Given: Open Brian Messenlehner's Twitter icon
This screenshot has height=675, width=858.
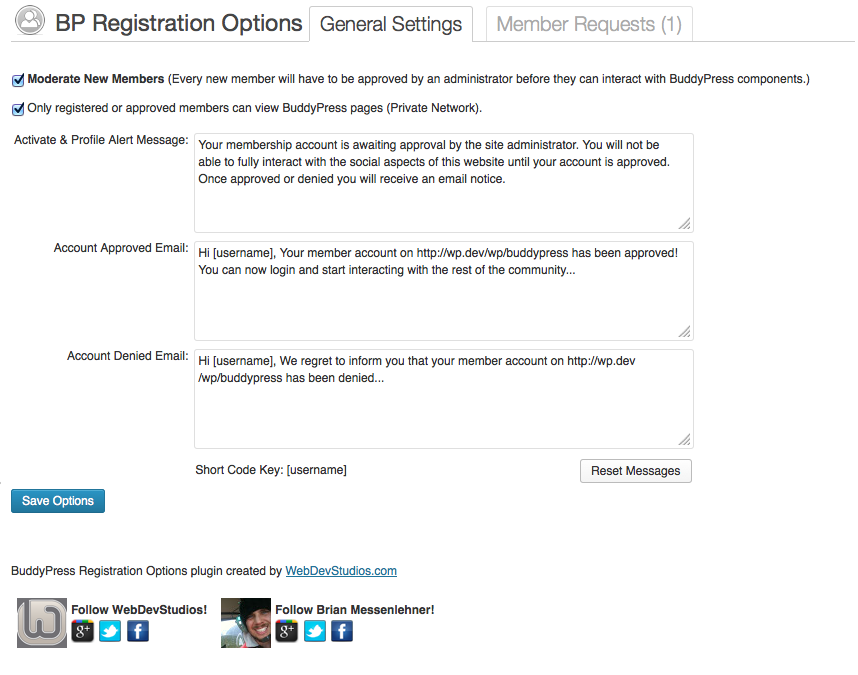Looking at the screenshot, I should pos(315,631).
